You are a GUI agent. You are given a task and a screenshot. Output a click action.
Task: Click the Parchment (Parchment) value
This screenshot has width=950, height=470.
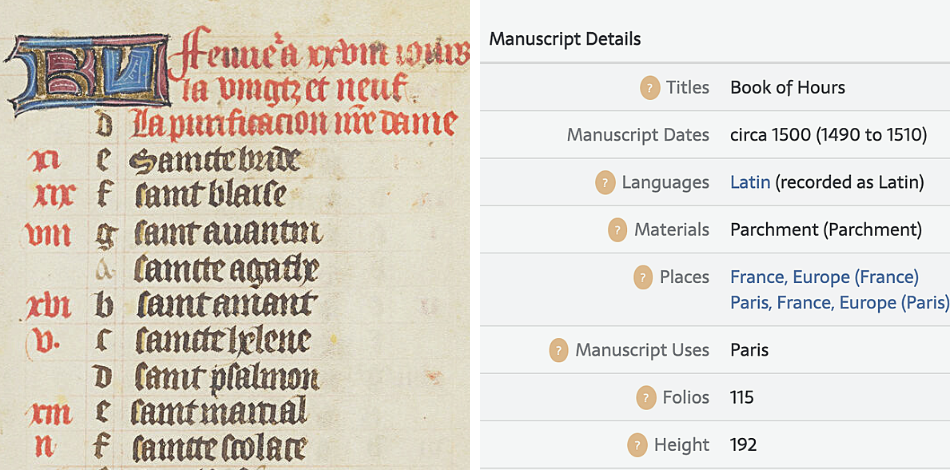coord(826,230)
